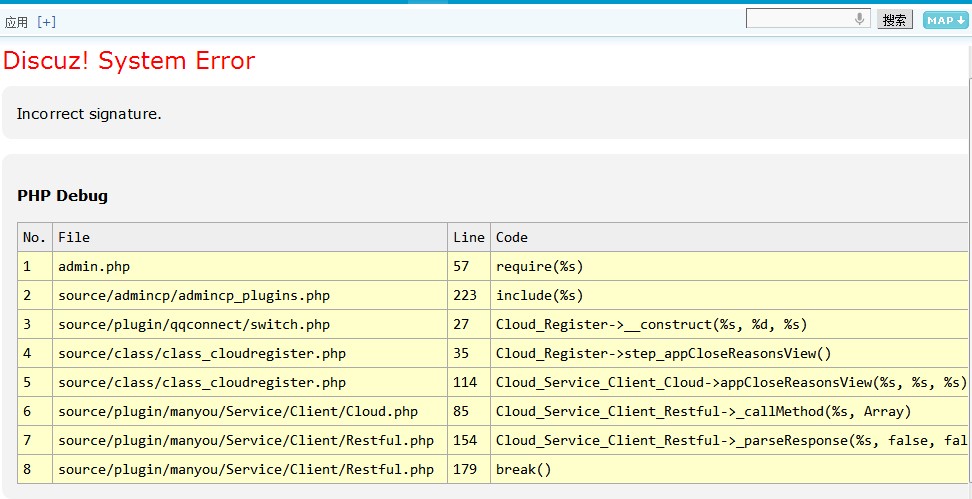Screen dimensions: 972x499
Task: Click the Code column header
Action: pos(512,237)
